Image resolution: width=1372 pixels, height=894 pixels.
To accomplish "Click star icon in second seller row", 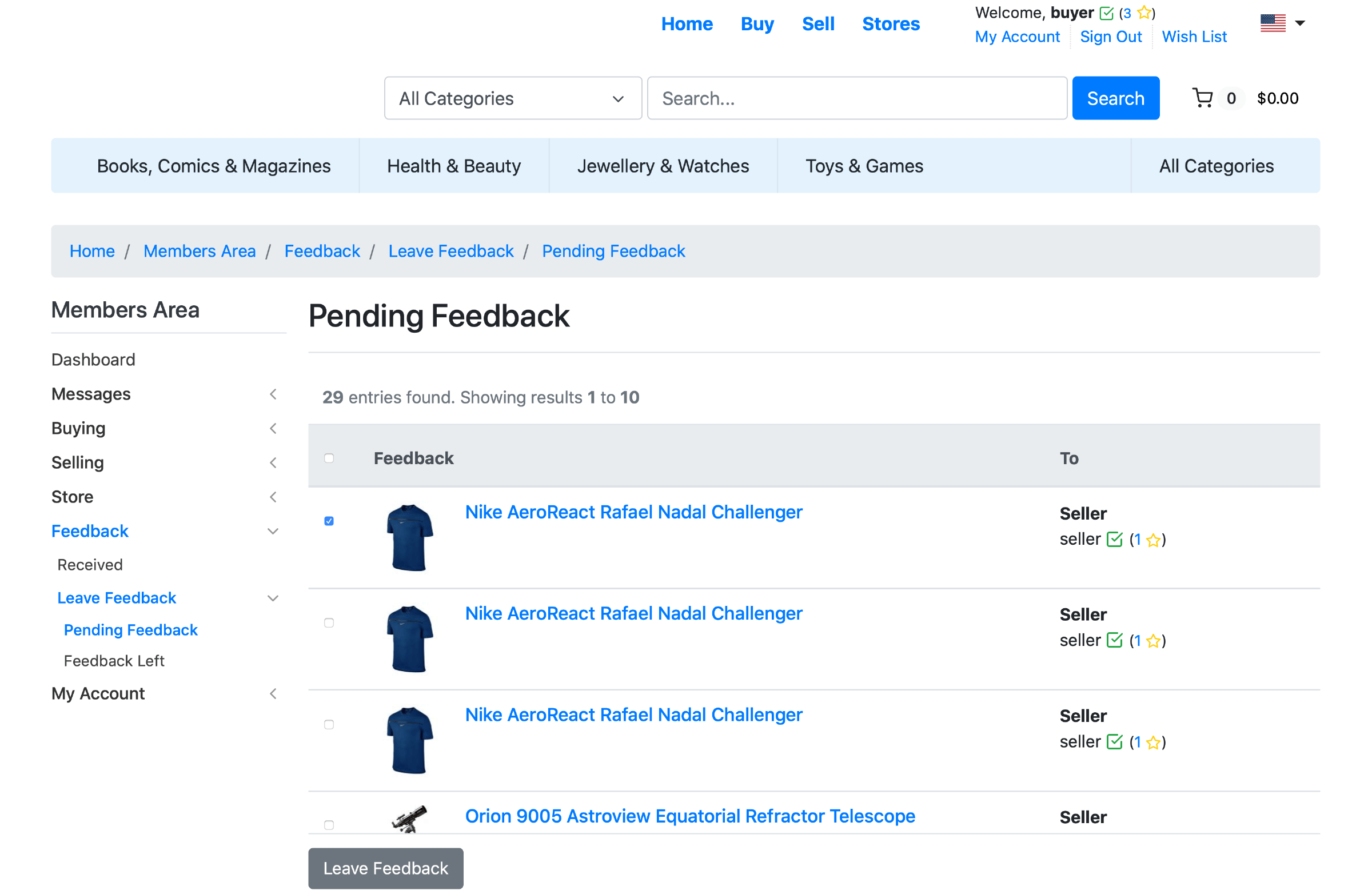I will tap(1153, 641).
